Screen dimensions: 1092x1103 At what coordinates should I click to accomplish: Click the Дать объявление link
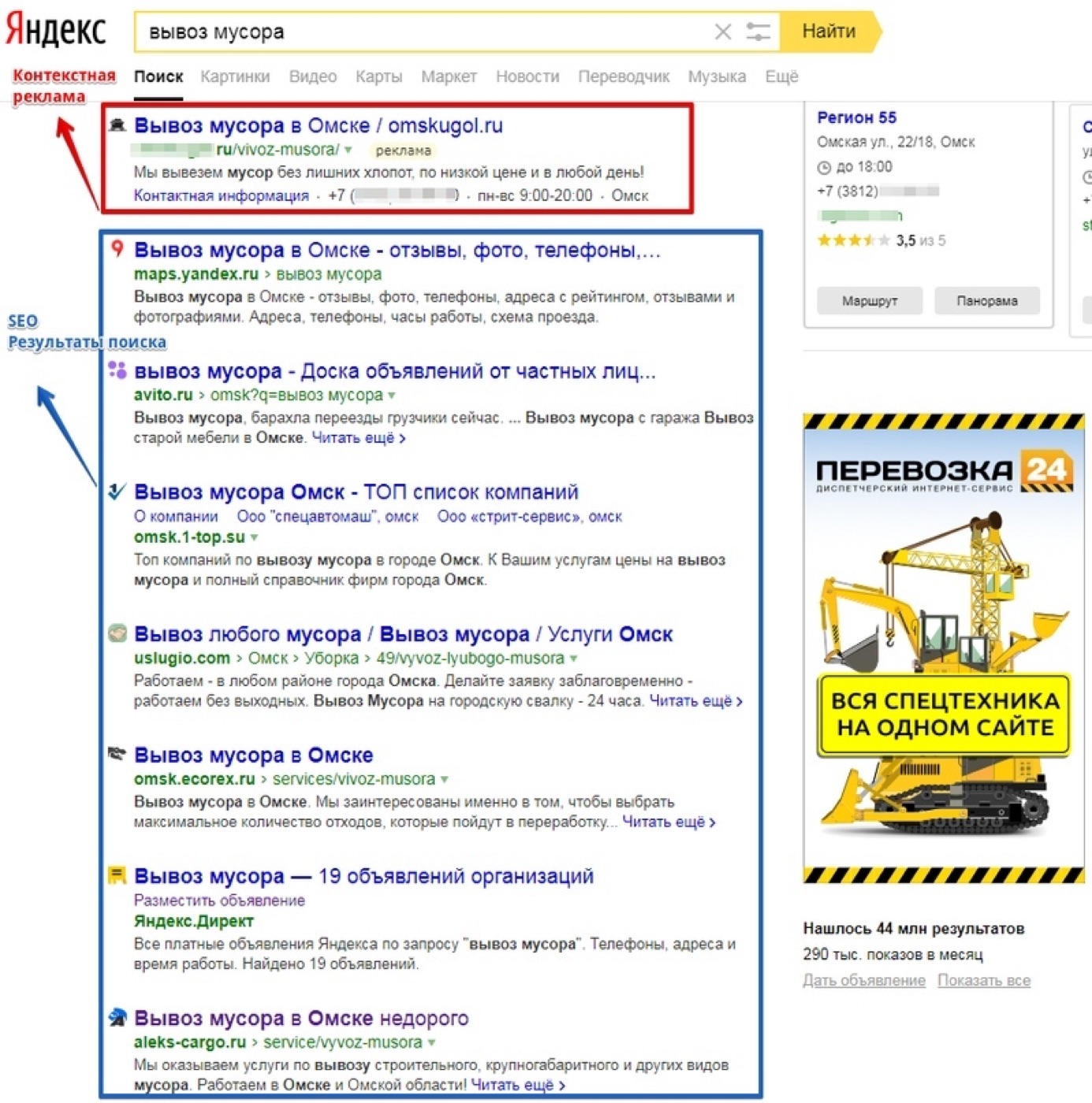click(864, 981)
